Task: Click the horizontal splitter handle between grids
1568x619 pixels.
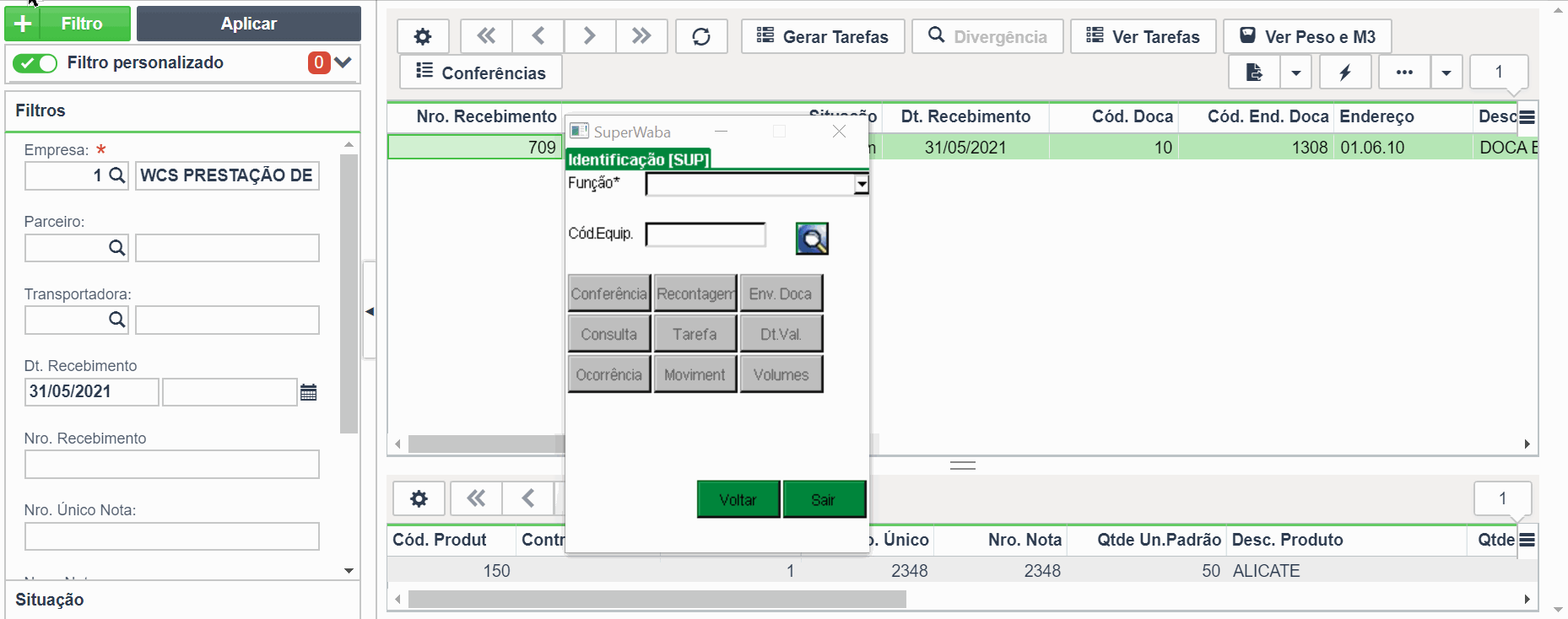Action: point(963,465)
